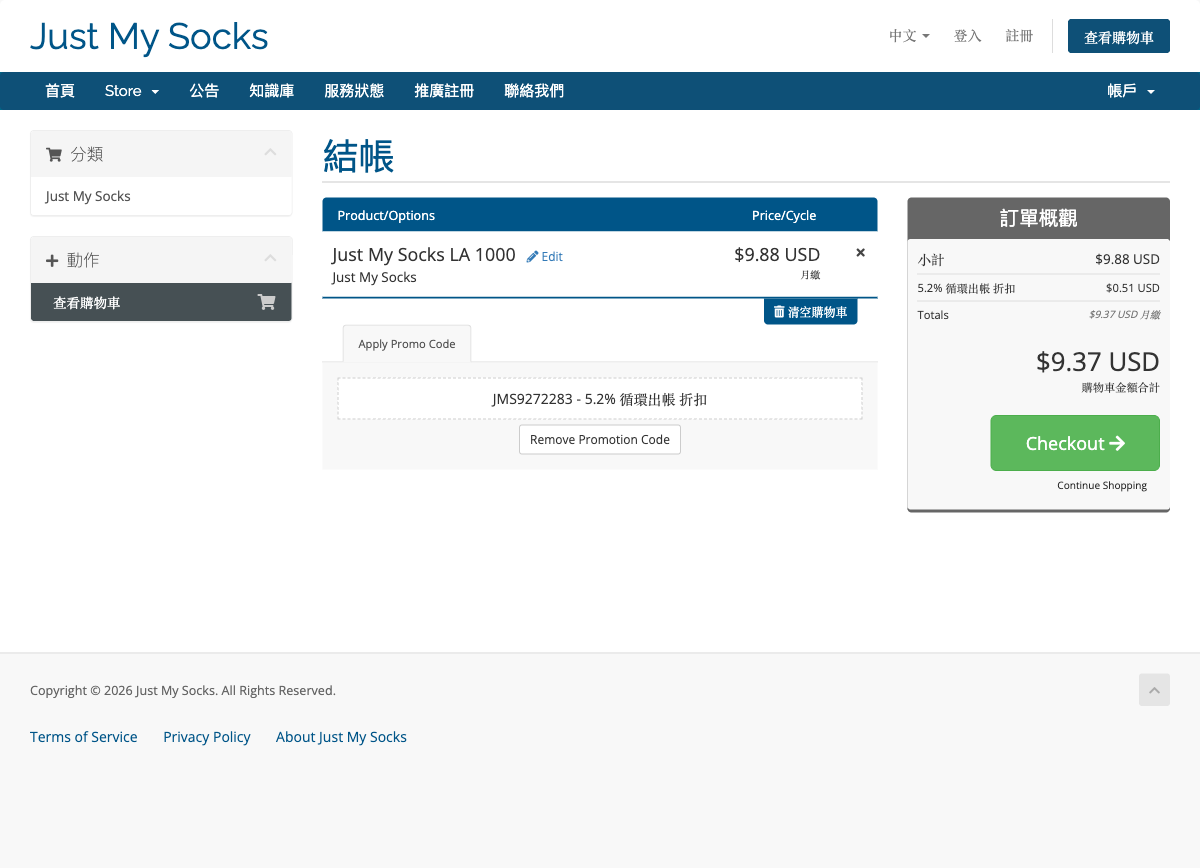This screenshot has height=868, width=1200.
Task: Click the Just My Socks site logo
Action: pos(149,36)
